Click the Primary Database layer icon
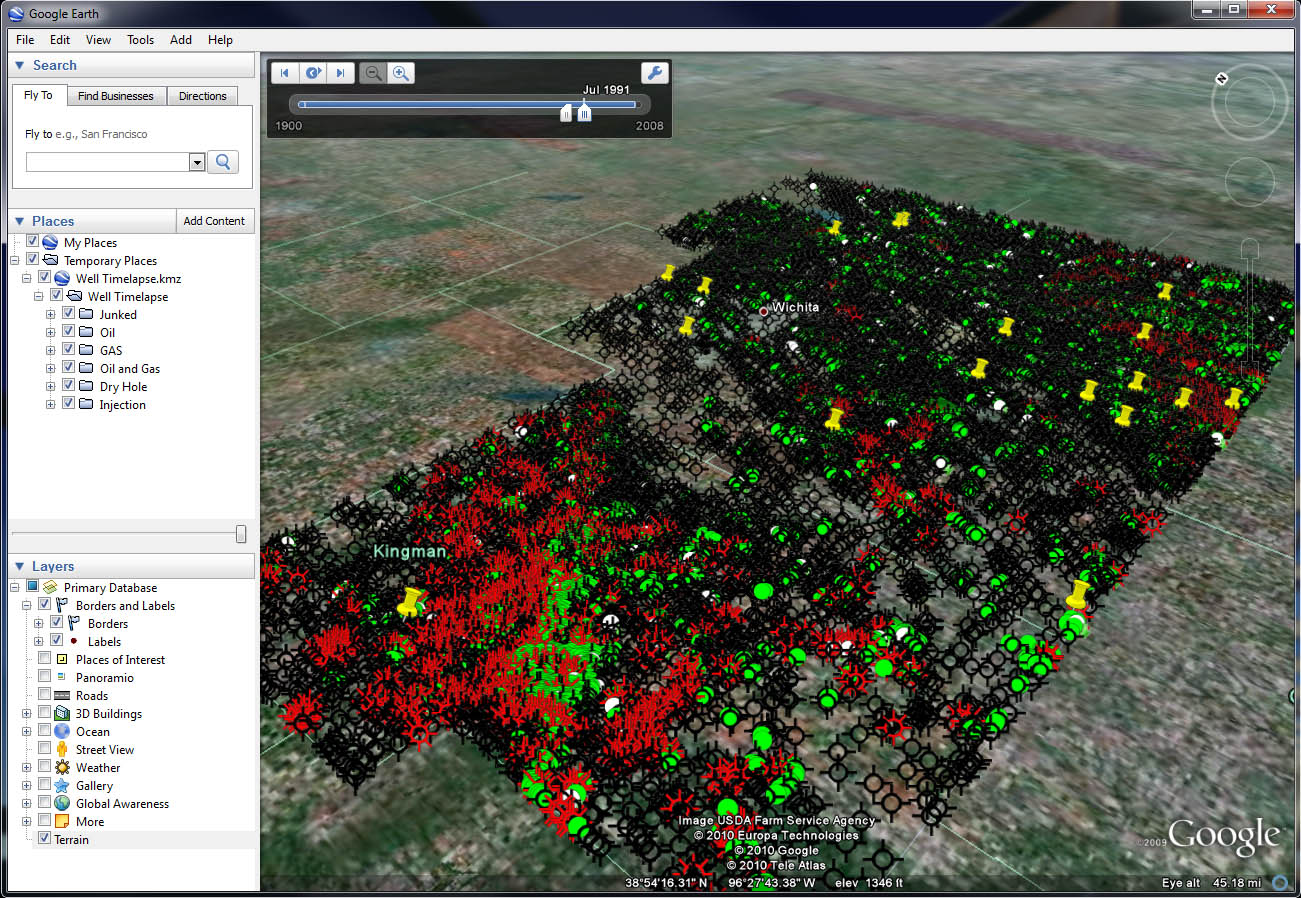The image size is (1301, 898). pos(49,588)
